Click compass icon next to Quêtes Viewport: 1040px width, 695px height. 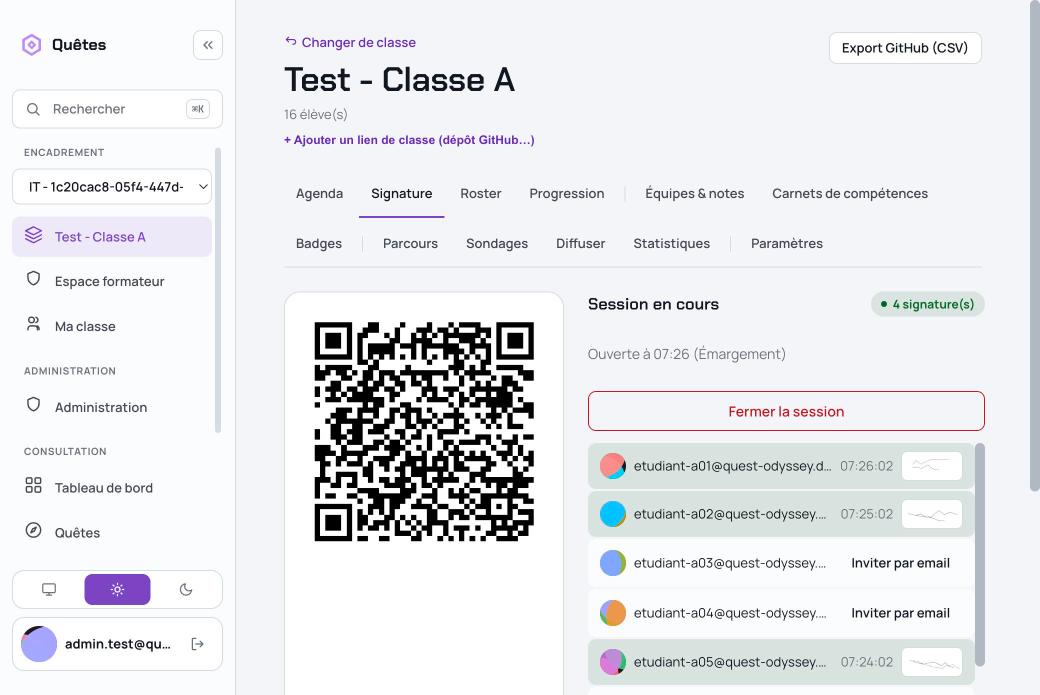point(33,531)
